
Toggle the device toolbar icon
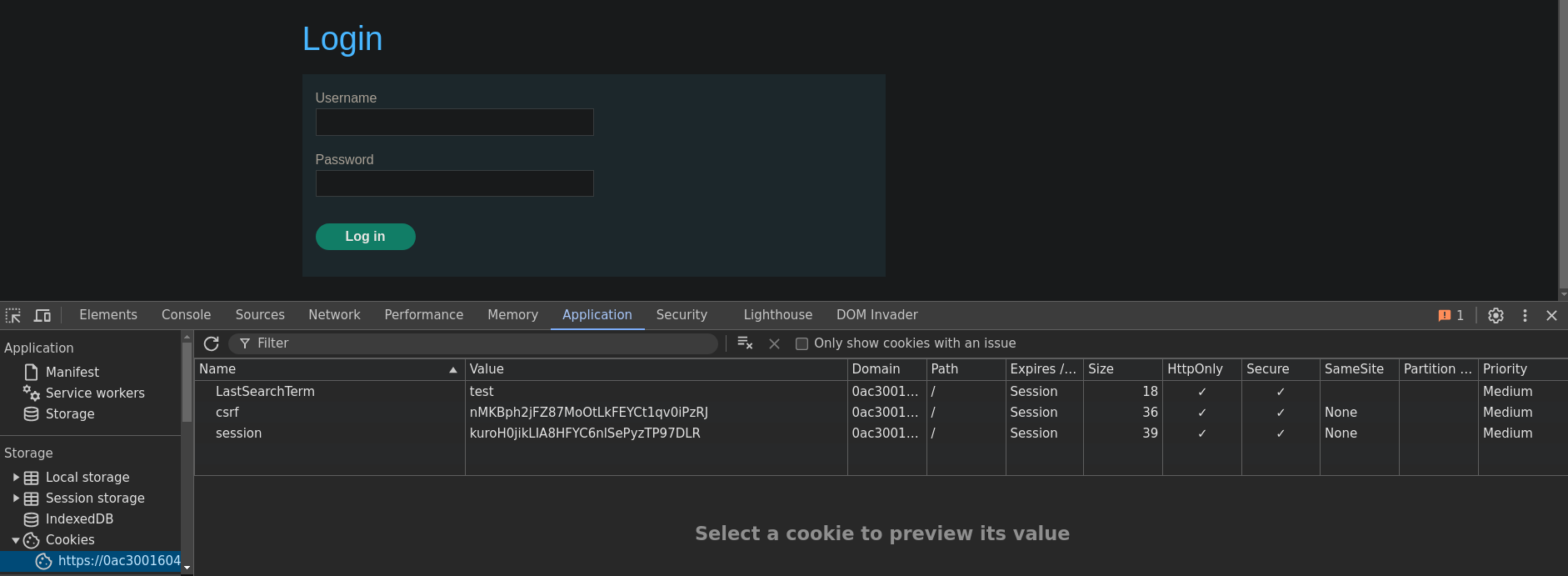pos(42,315)
